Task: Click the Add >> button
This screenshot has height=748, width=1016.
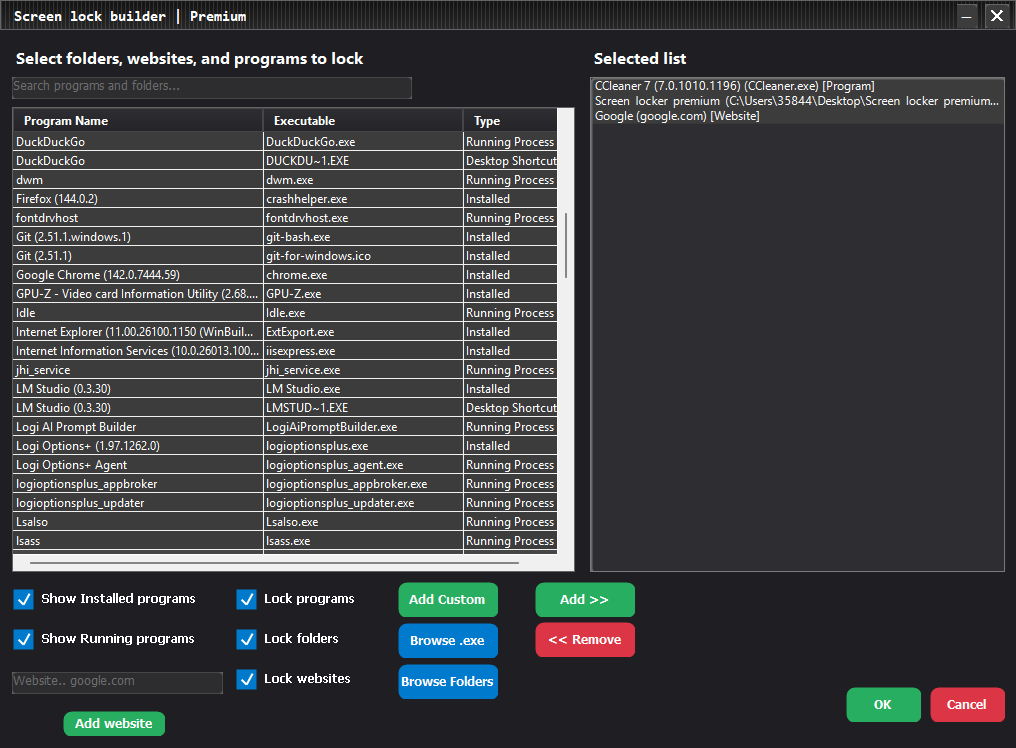Action: coord(584,599)
